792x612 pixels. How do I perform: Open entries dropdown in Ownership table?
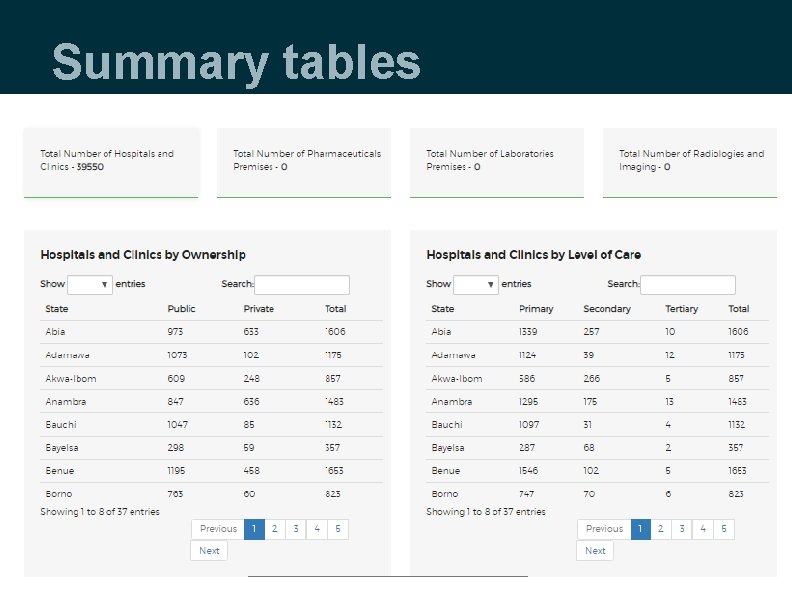tap(90, 285)
